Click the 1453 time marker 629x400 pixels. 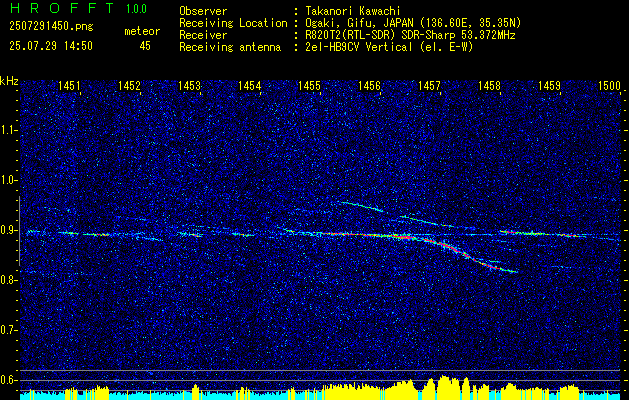[189, 86]
